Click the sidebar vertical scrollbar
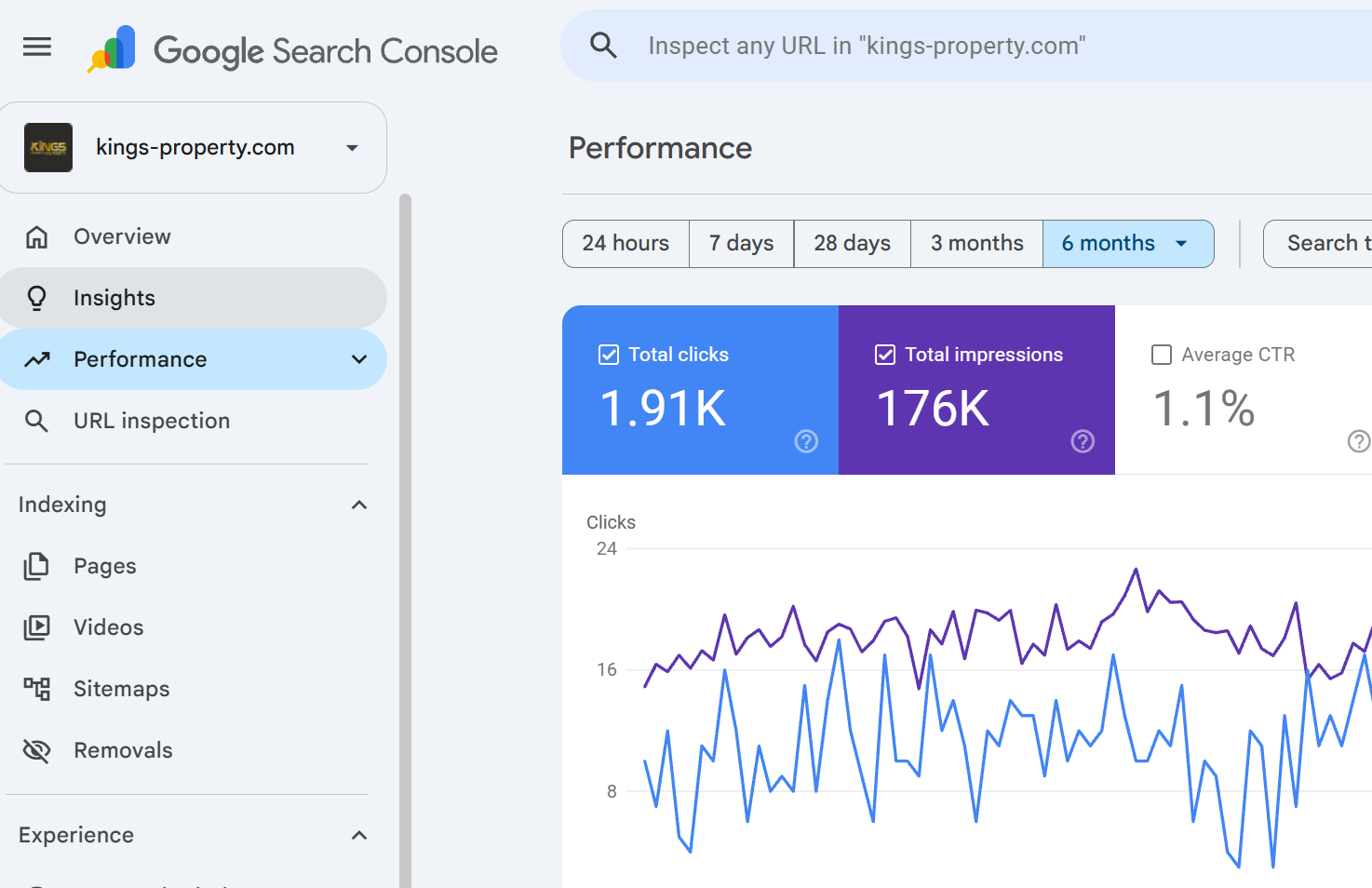Viewport: 1372px width, 888px height. 405,540
